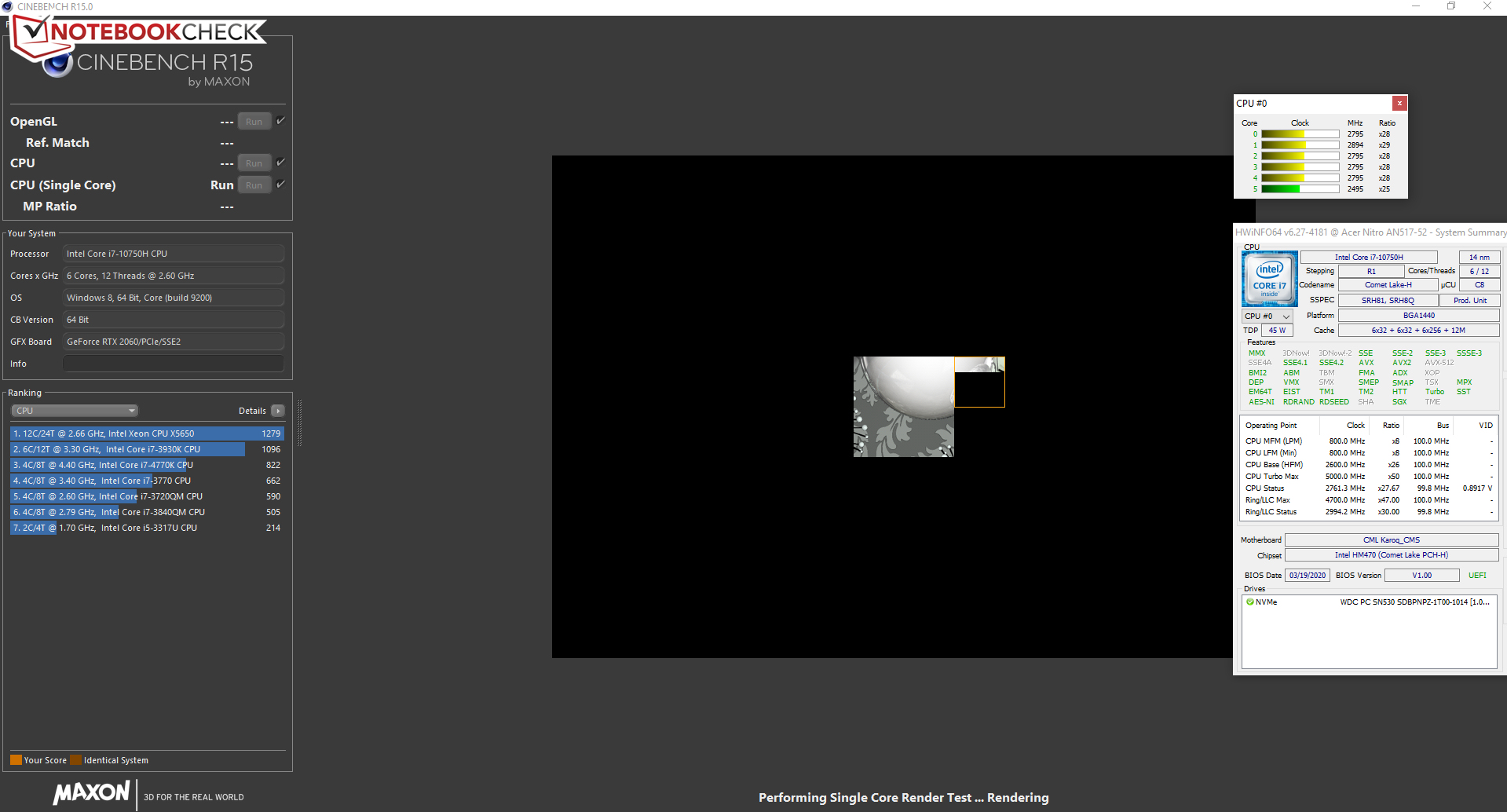1507x812 pixels.
Task: Open the CPU #0 selector in HWiNFO
Action: click(x=1267, y=316)
